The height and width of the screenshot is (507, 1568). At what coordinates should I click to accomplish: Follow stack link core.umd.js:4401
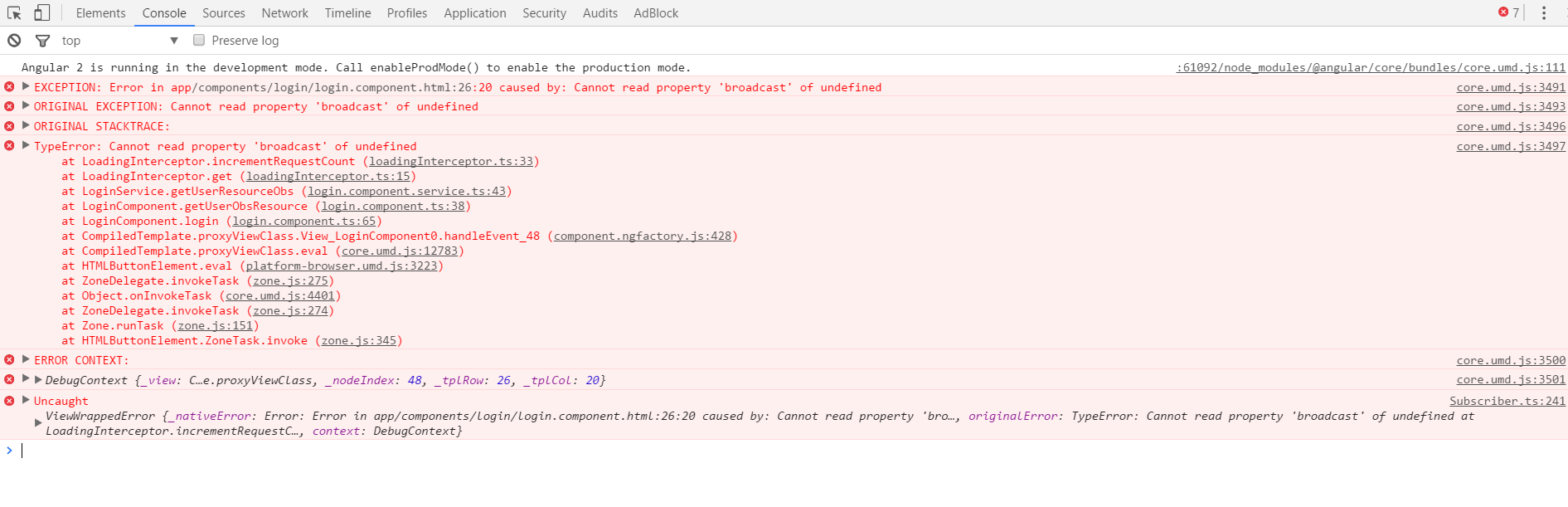point(280,295)
